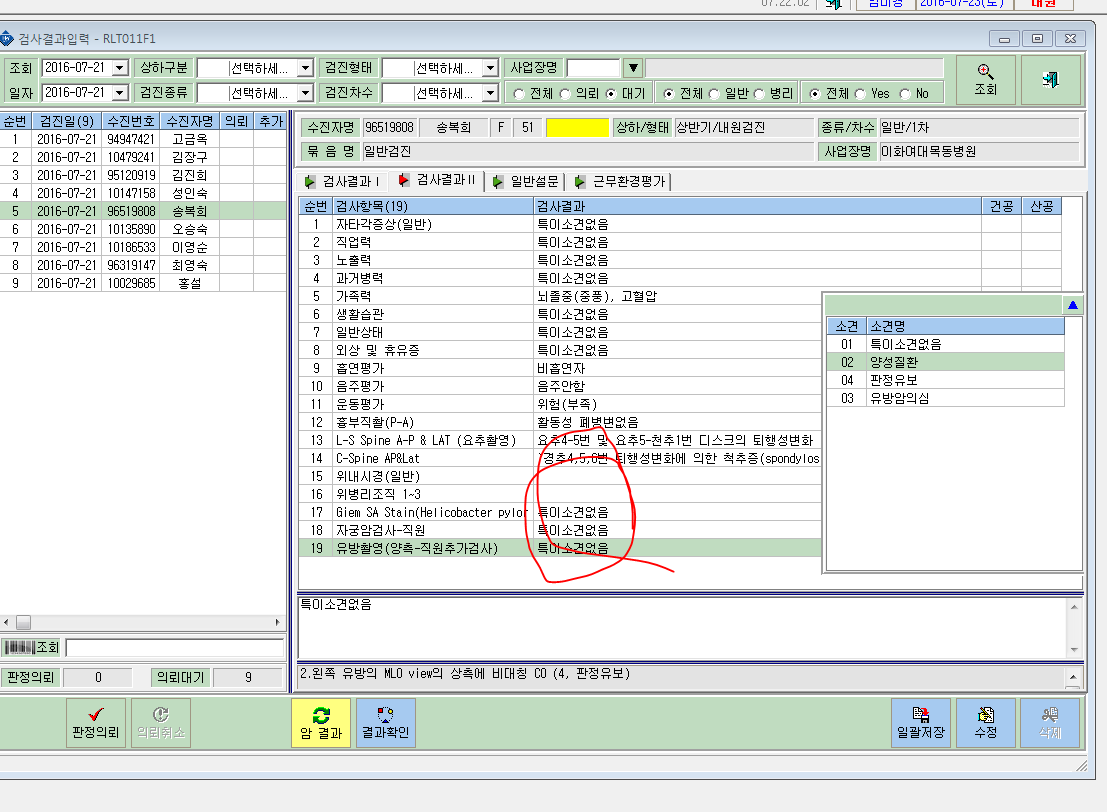Open the 조회 start date dropdown
The image size is (1107, 812).
tap(120, 68)
